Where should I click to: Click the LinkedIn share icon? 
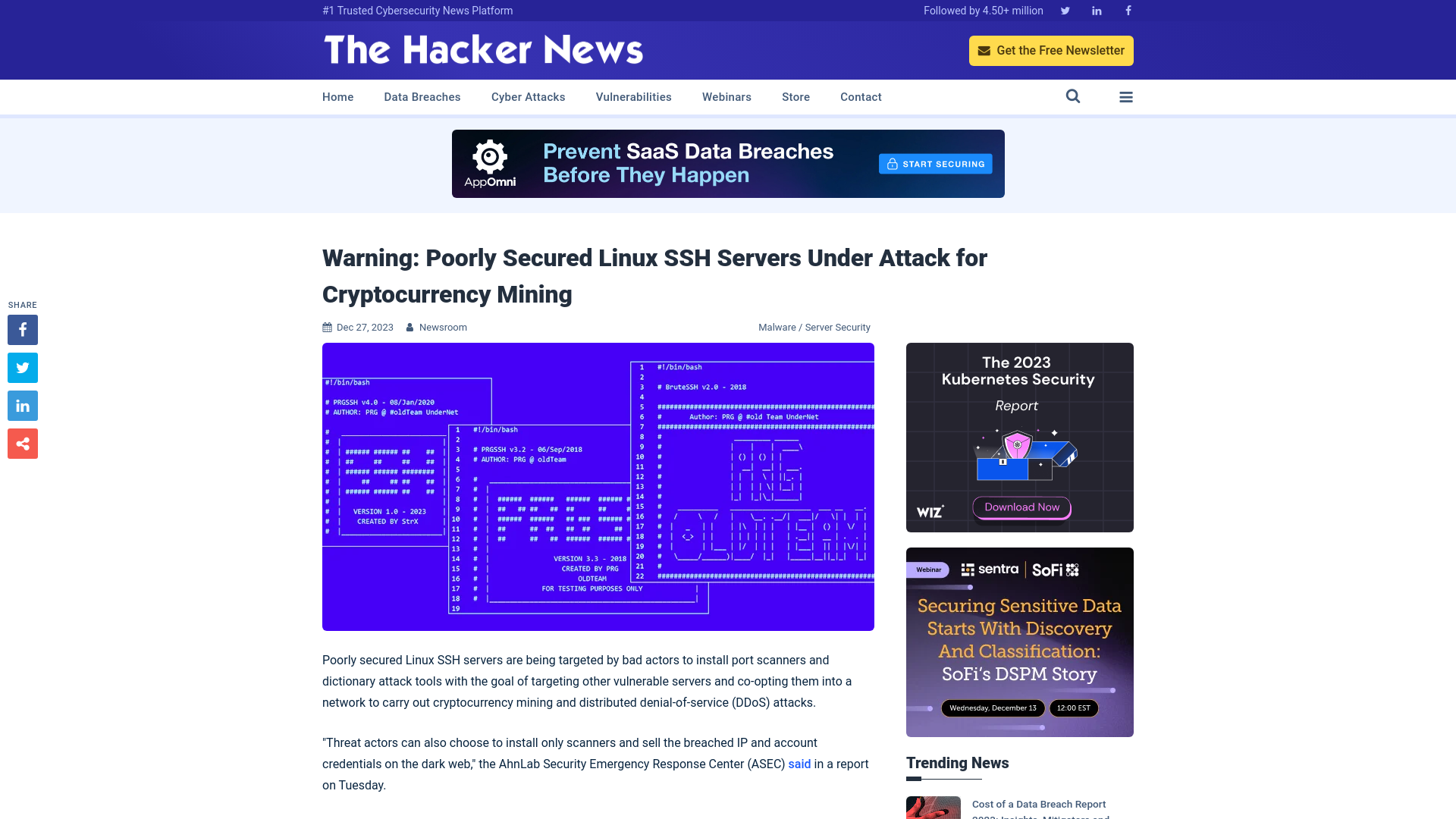click(x=22, y=405)
